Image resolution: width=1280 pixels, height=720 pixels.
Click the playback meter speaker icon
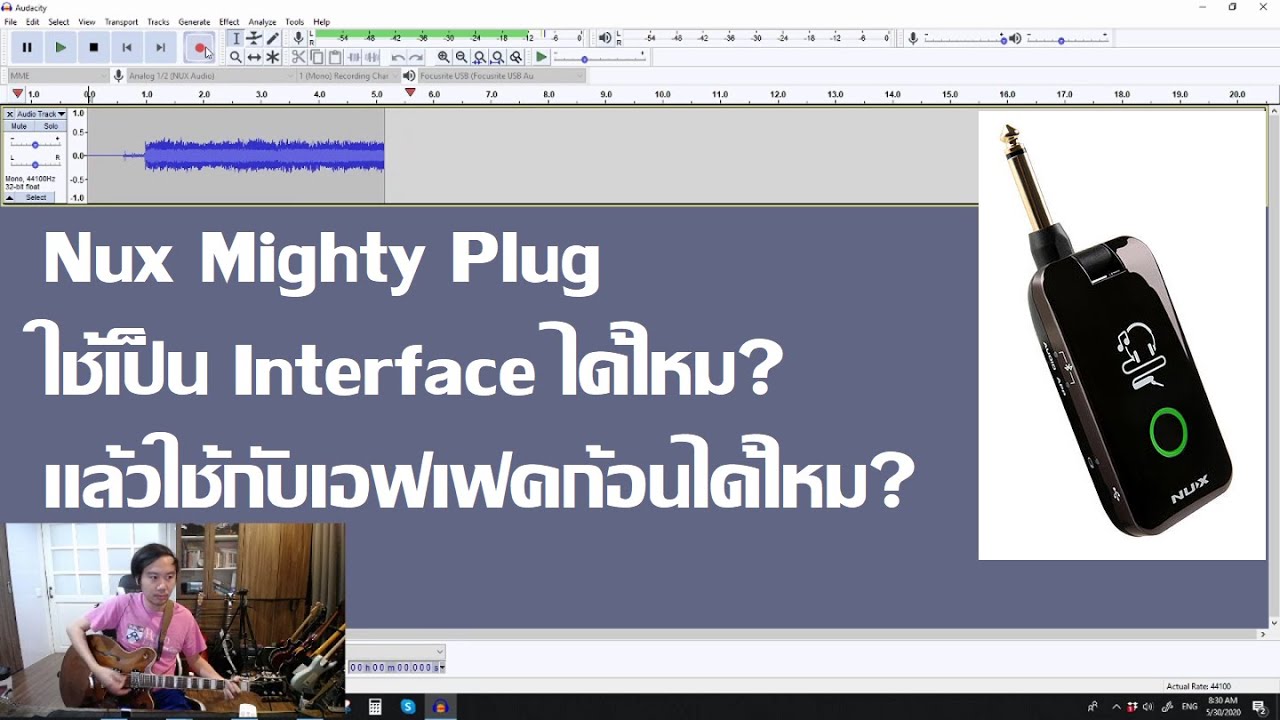605,38
